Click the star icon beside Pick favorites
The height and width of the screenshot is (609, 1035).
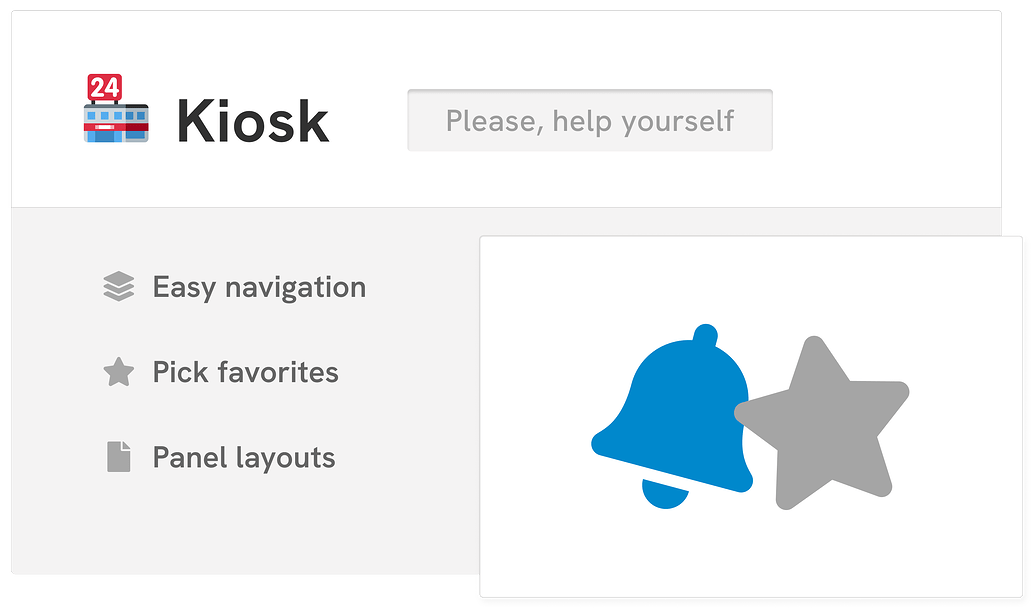(118, 373)
